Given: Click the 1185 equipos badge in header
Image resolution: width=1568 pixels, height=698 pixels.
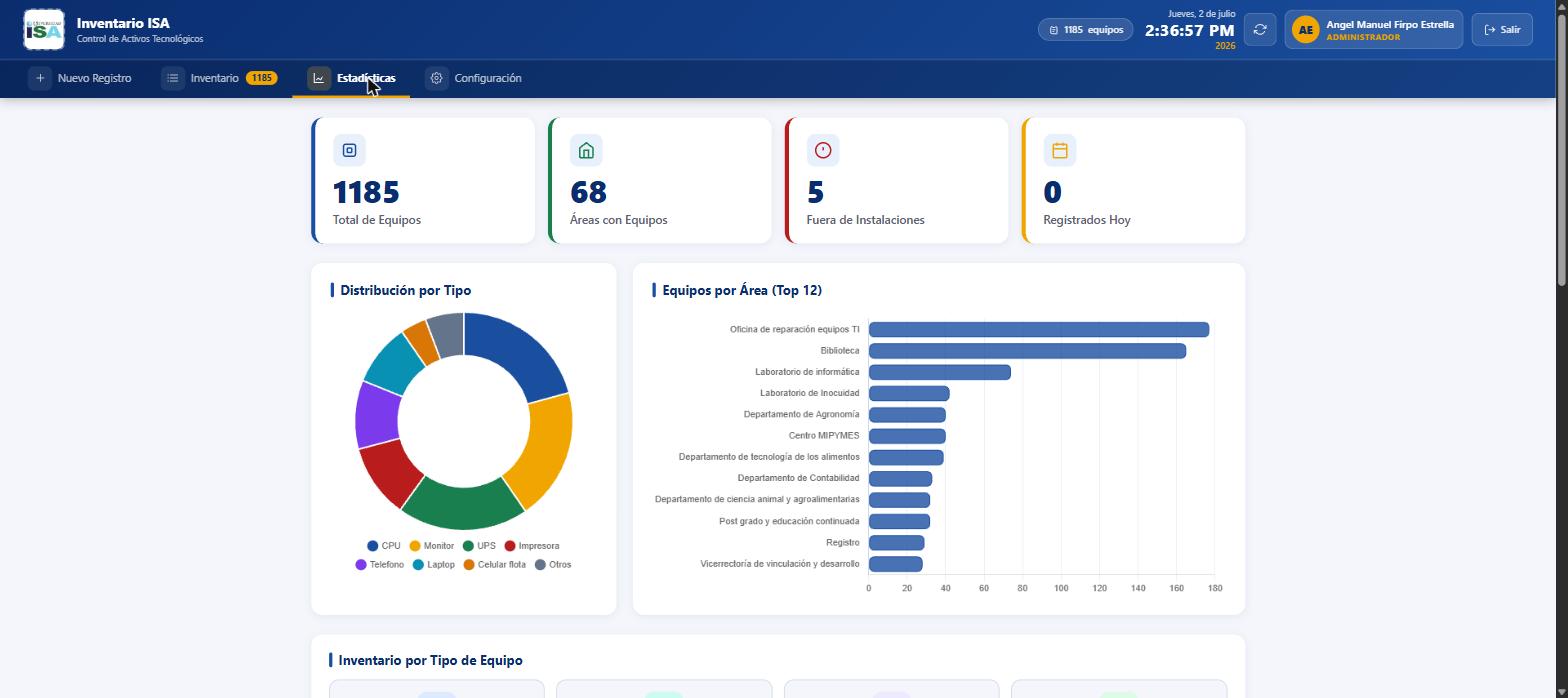Looking at the screenshot, I should pyautogui.click(x=1086, y=30).
